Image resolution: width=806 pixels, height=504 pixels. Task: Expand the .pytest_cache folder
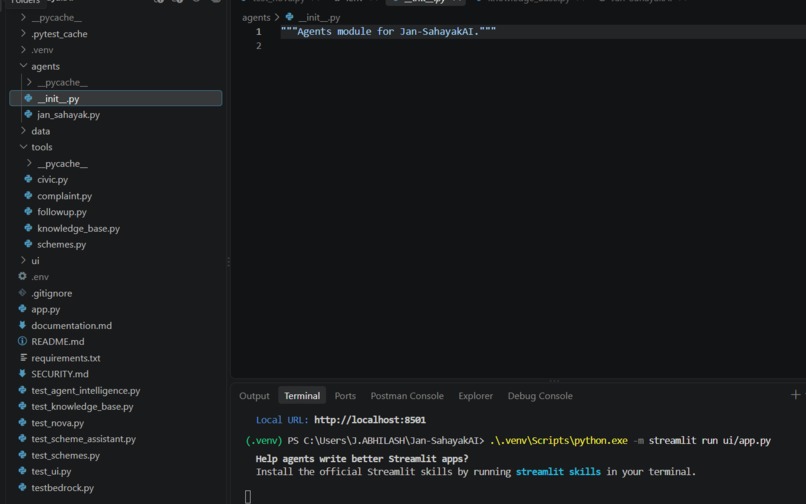tap(23, 33)
